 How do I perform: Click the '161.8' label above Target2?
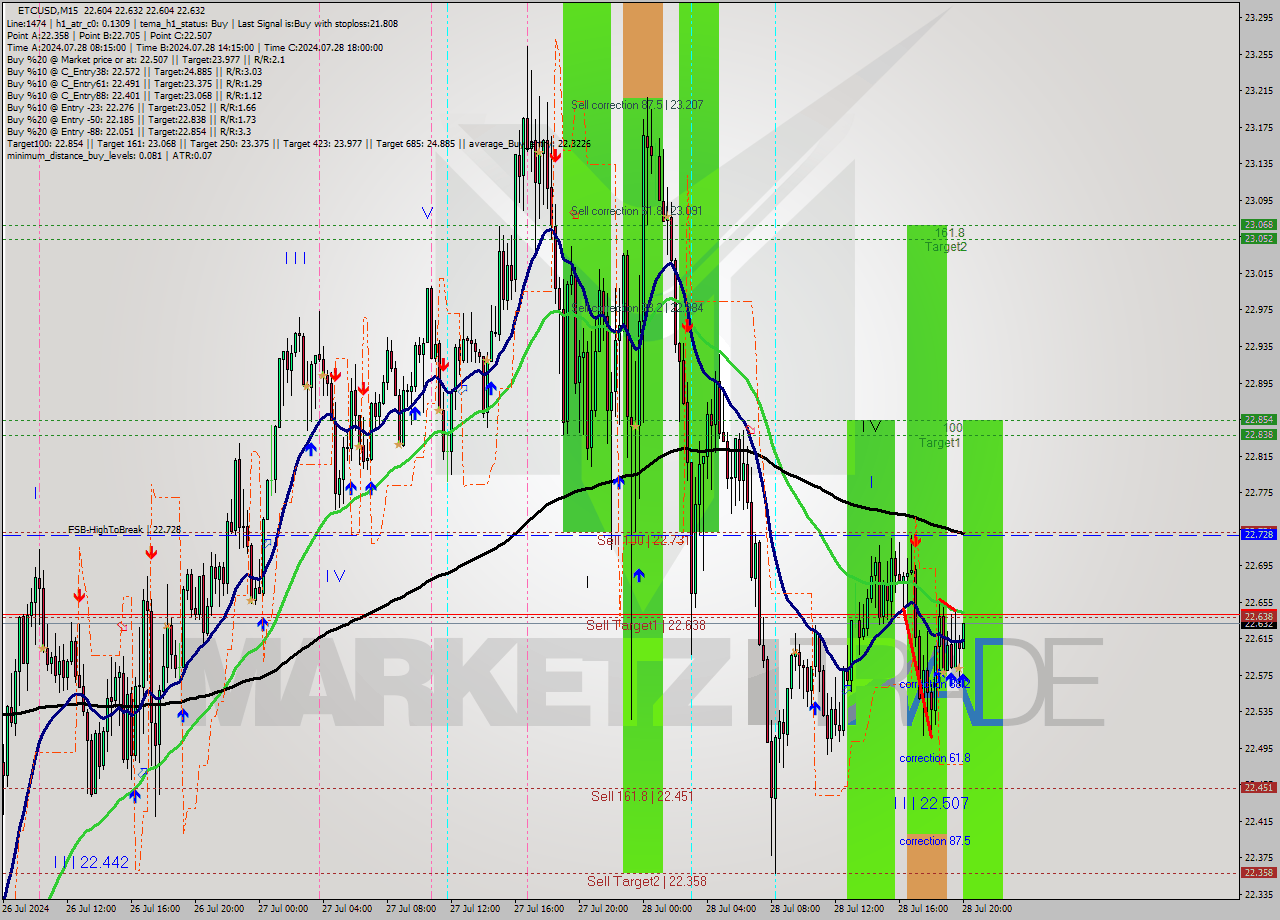point(950,233)
